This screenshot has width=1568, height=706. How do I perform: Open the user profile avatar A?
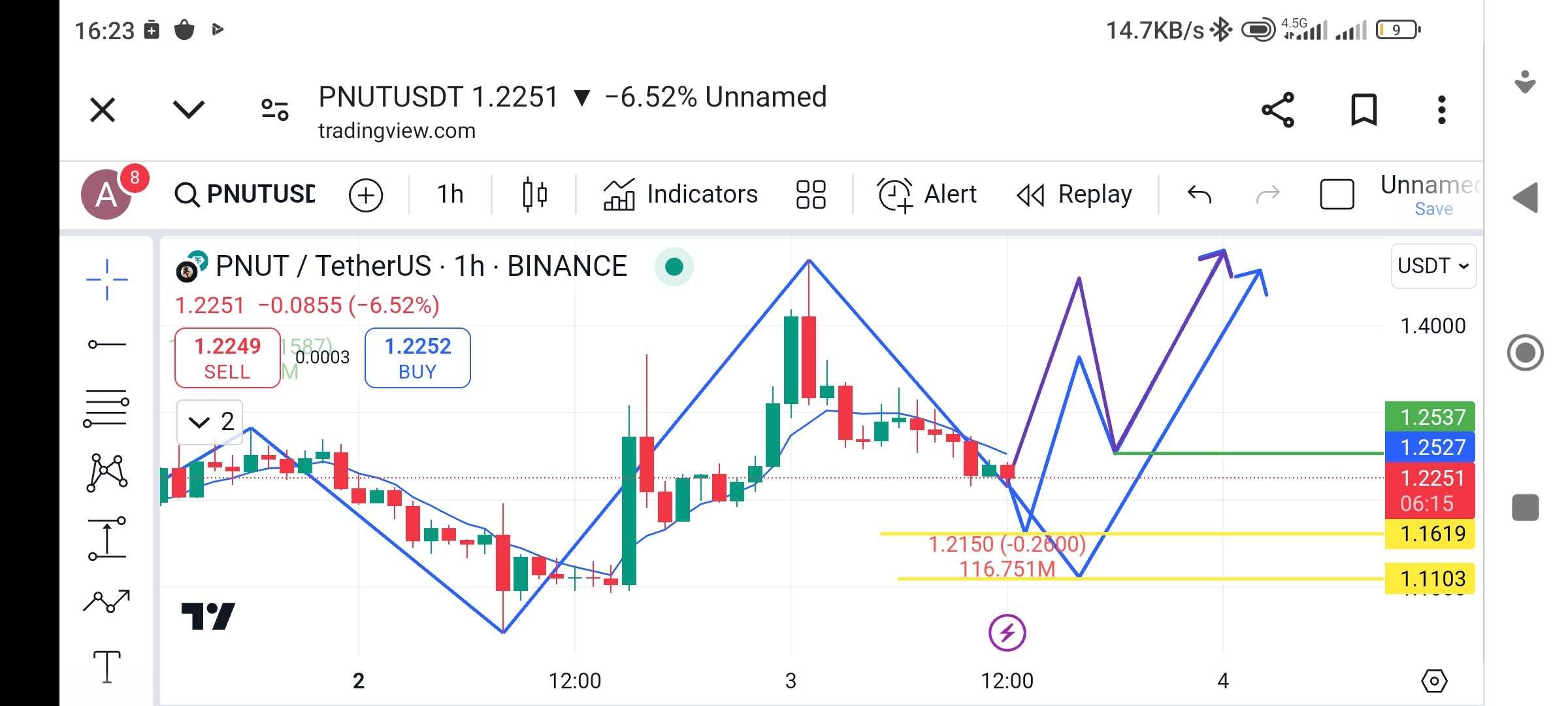click(106, 194)
